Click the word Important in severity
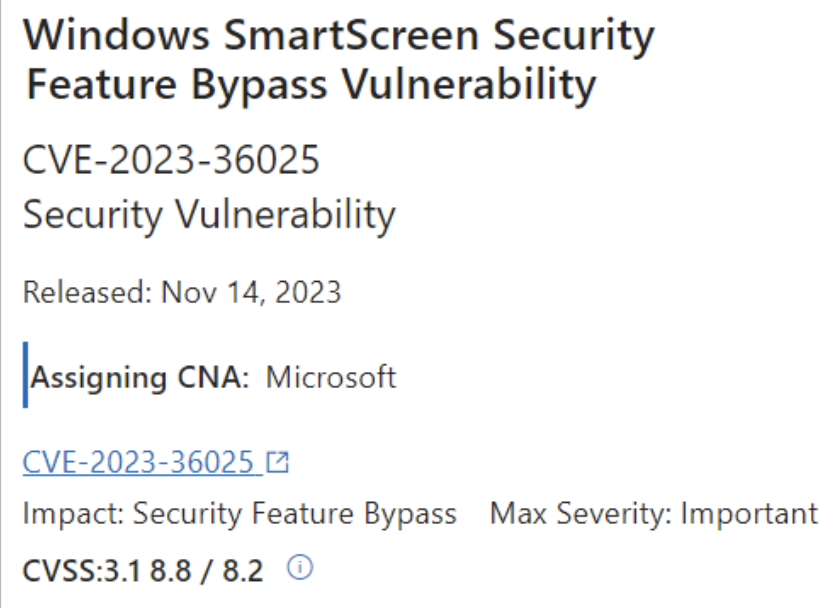The image size is (838, 608). (x=749, y=515)
